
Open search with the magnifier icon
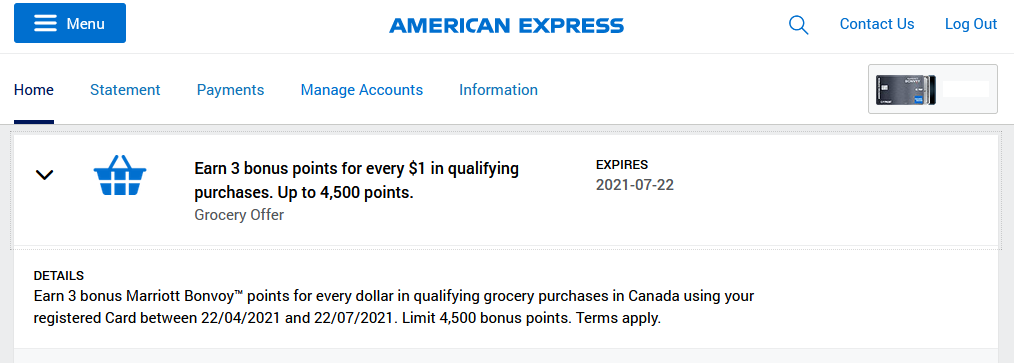799,25
